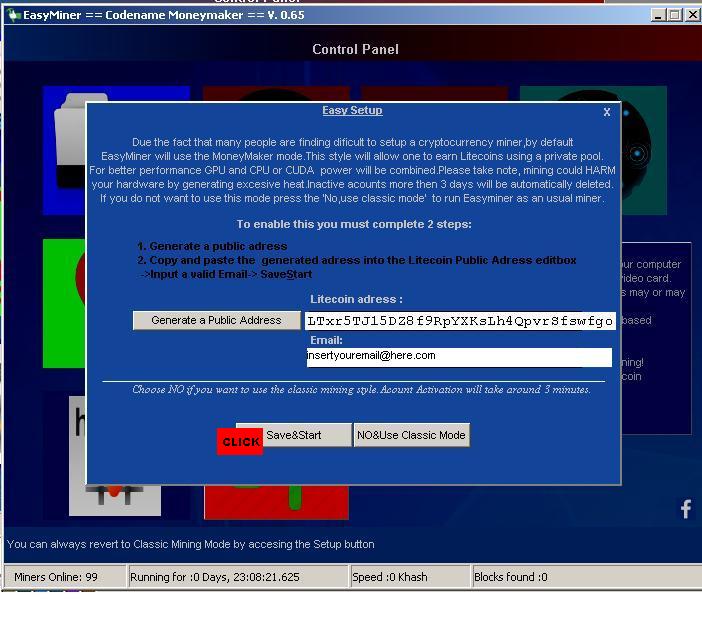Close the EasyMiner window
The height and width of the screenshot is (617, 702).
pos(693,15)
